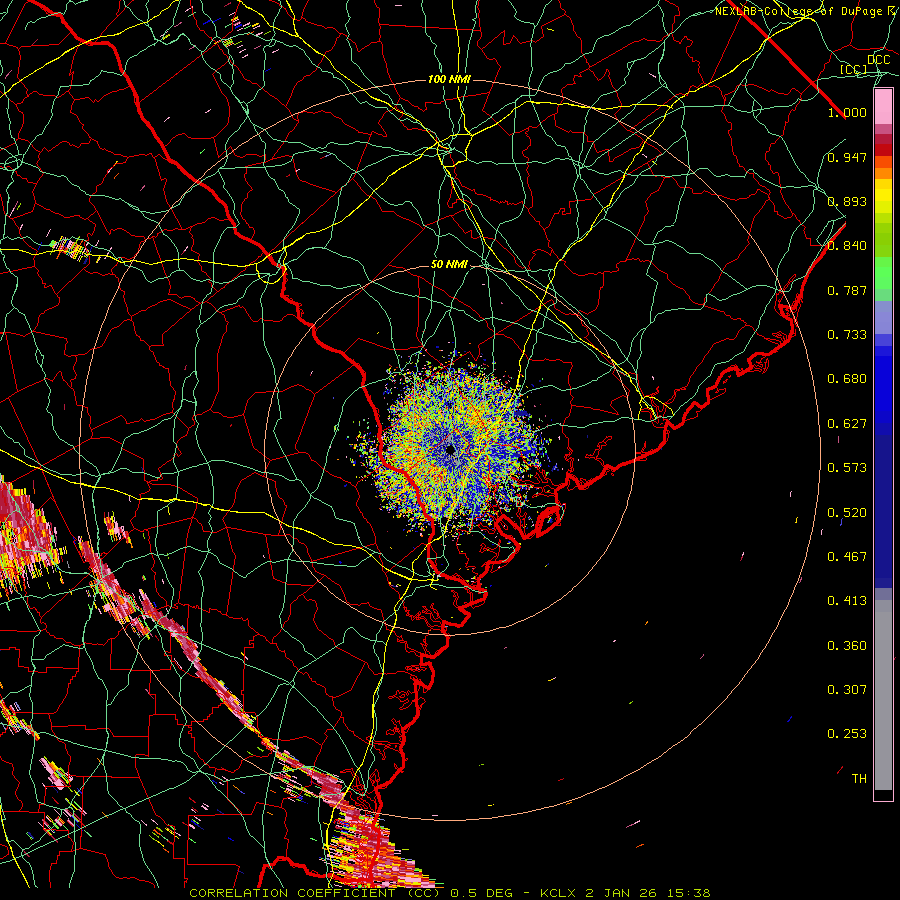
Task: Click the 100 NMI range ring label
Action: (x=449, y=79)
